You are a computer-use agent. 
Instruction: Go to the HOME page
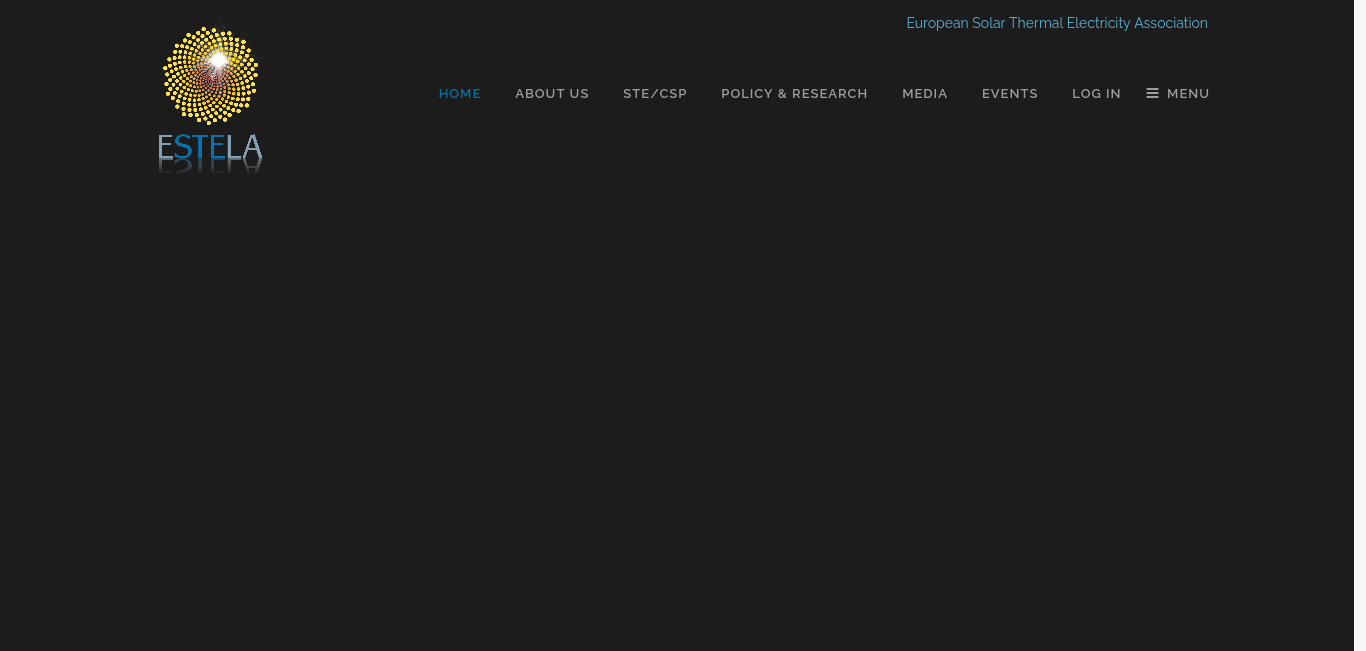click(460, 93)
